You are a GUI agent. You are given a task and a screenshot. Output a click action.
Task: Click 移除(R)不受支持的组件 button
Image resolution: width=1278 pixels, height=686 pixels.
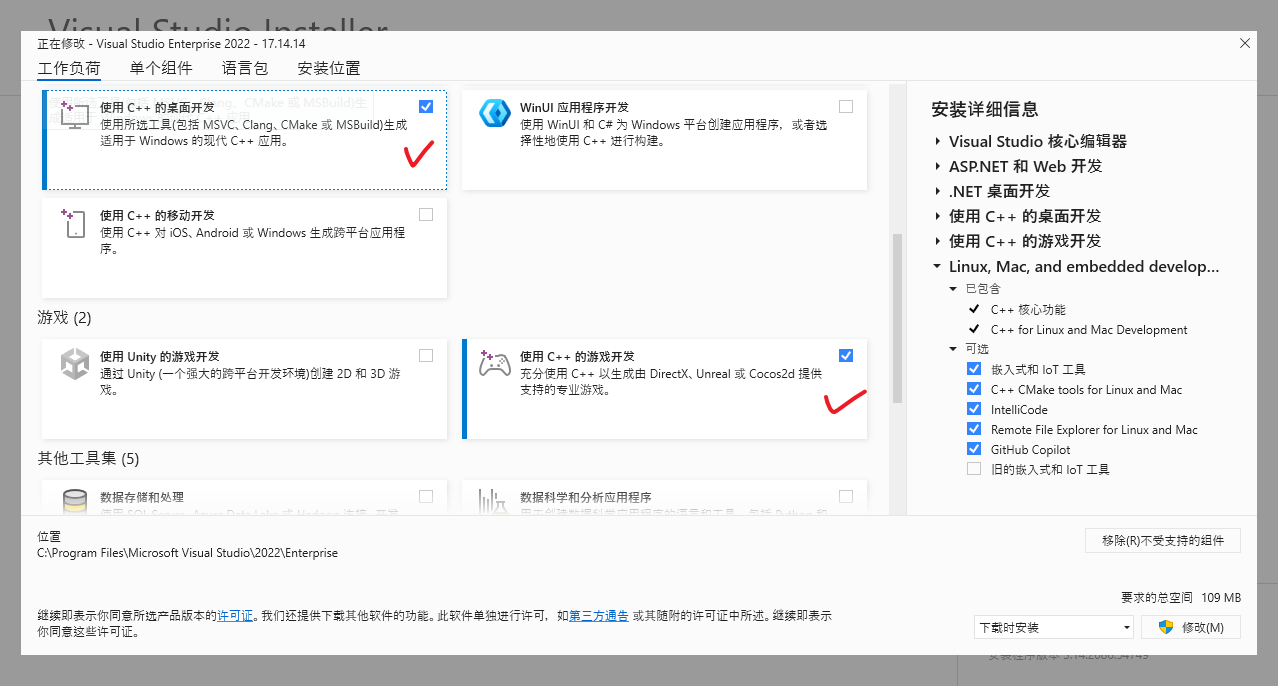pyautogui.click(x=1163, y=540)
